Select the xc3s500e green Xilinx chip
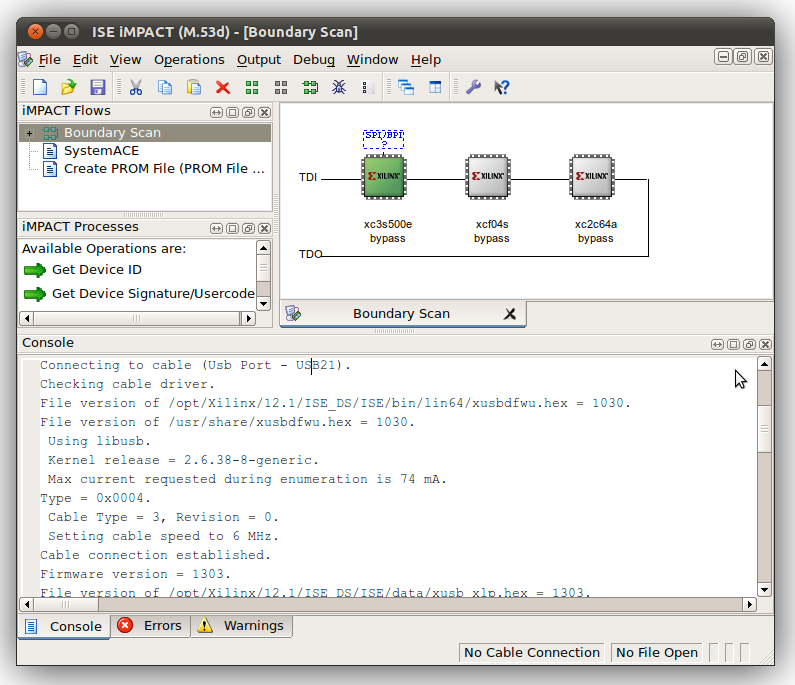795x685 pixels. [384, 176]
